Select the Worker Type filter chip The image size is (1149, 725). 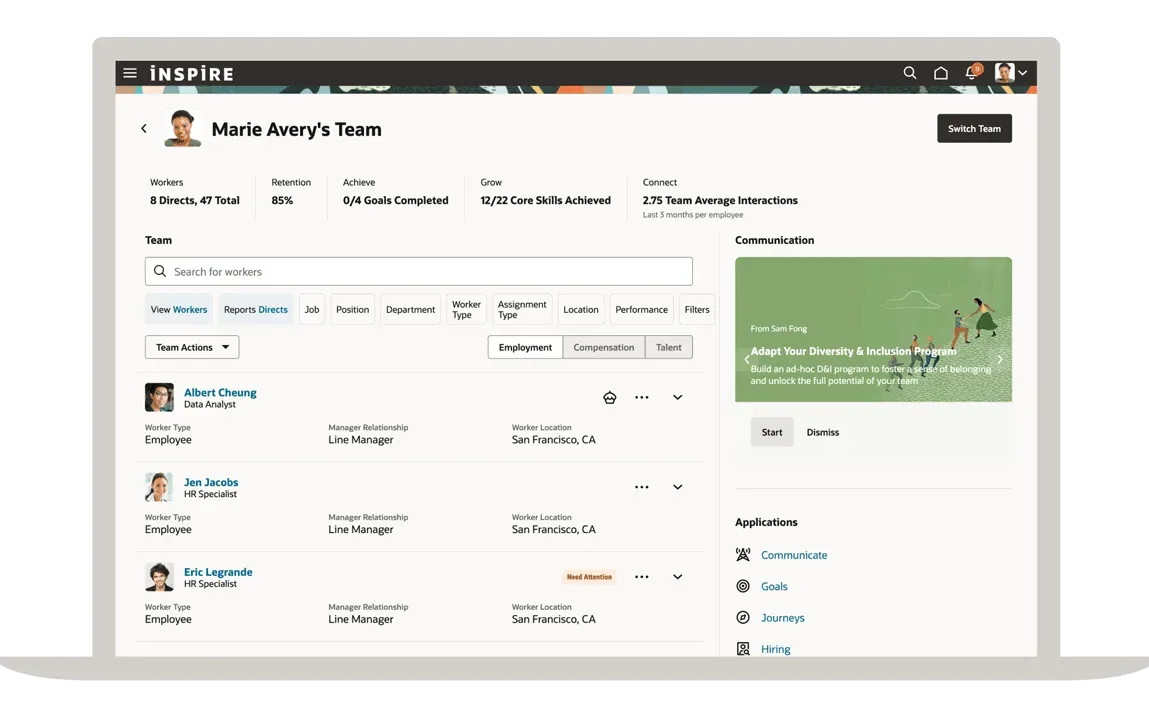(466, 309)
